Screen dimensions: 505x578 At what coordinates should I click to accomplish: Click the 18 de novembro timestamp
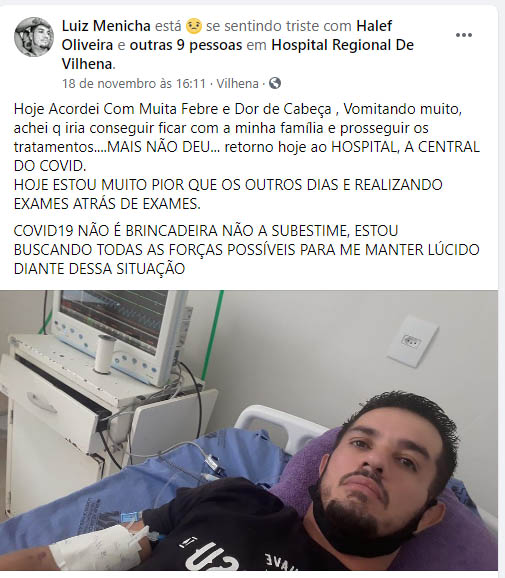click(x=134, y=84)
